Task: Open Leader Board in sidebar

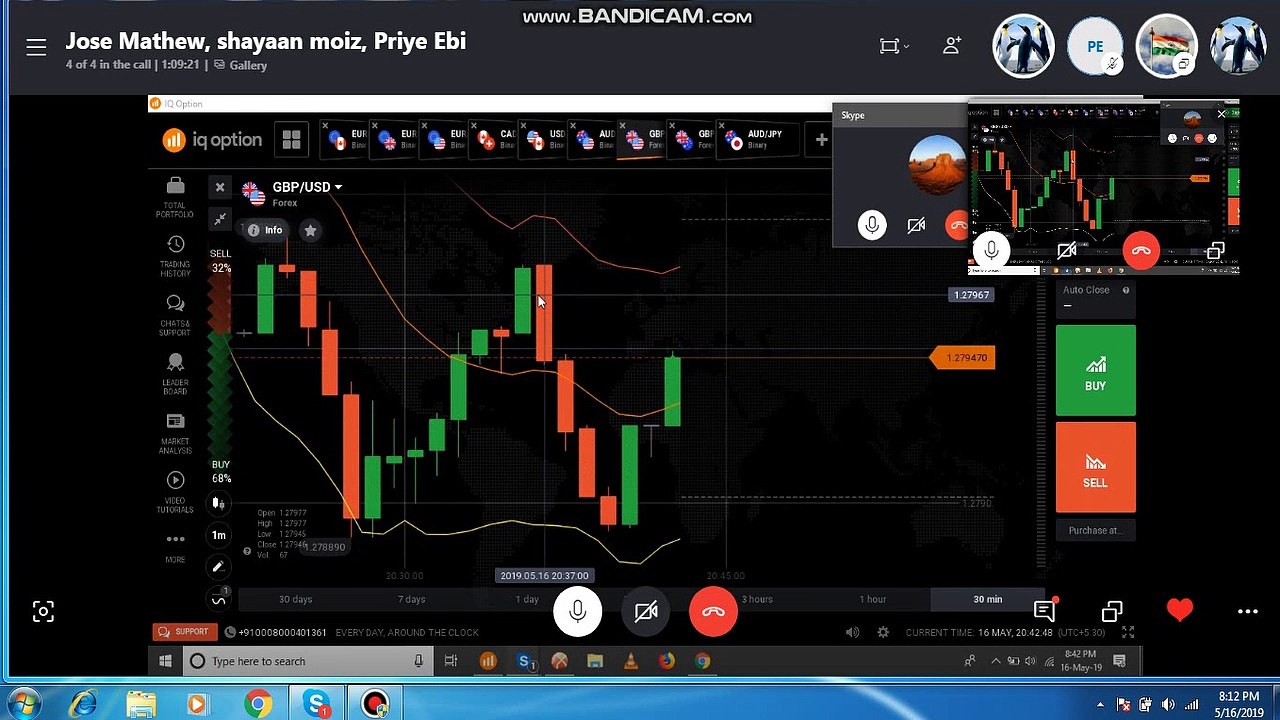Action: pyautogui.click(x=175, y=375)
